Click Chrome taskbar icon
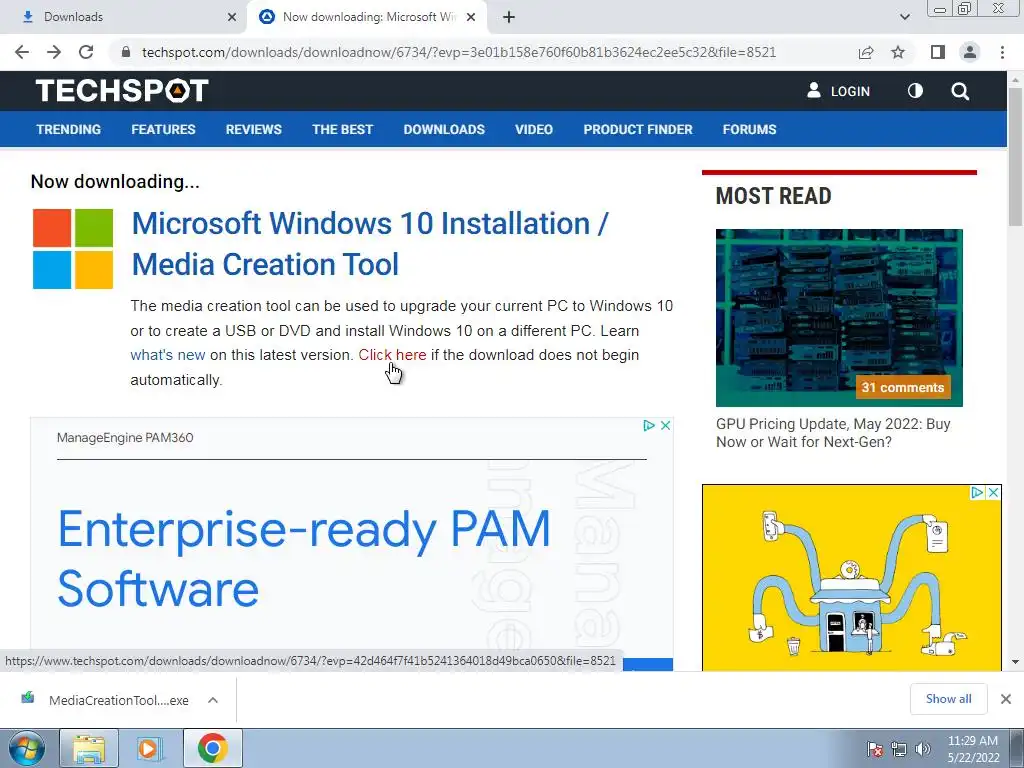The width and height of the screenshot is (1024, 768). click(x=212, y=748)
